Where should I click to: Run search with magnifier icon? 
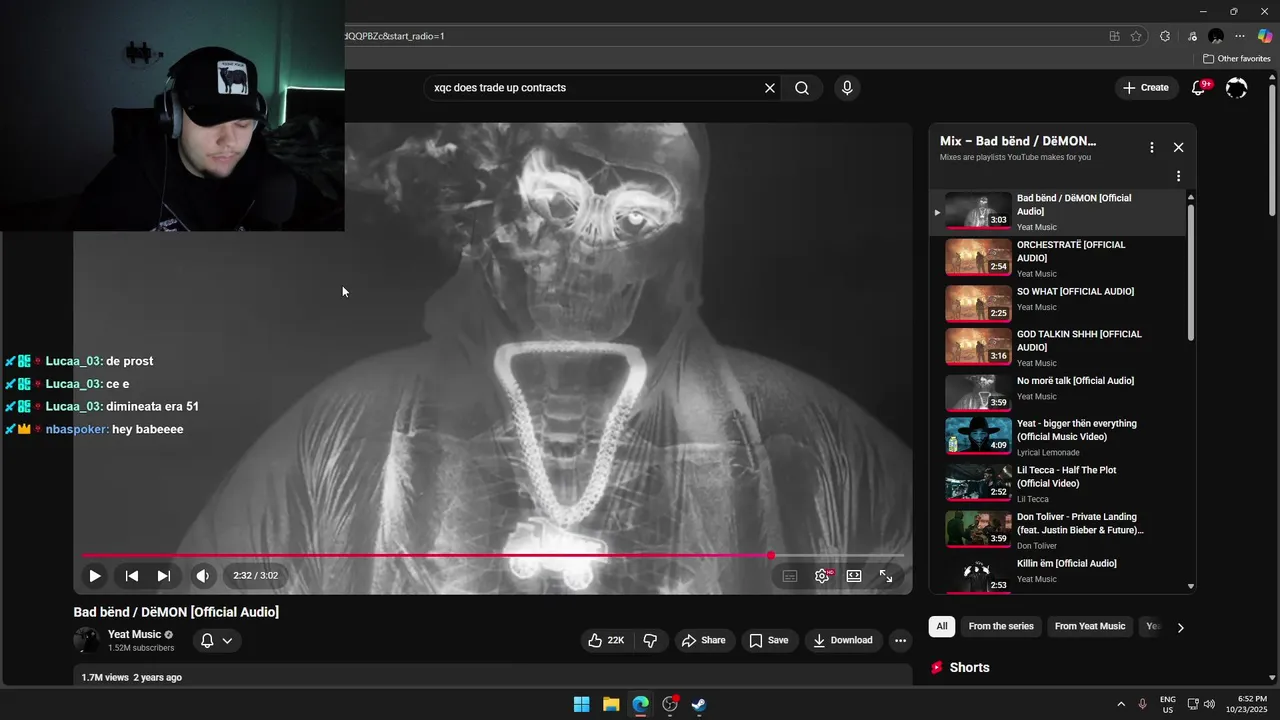[802, 88]
